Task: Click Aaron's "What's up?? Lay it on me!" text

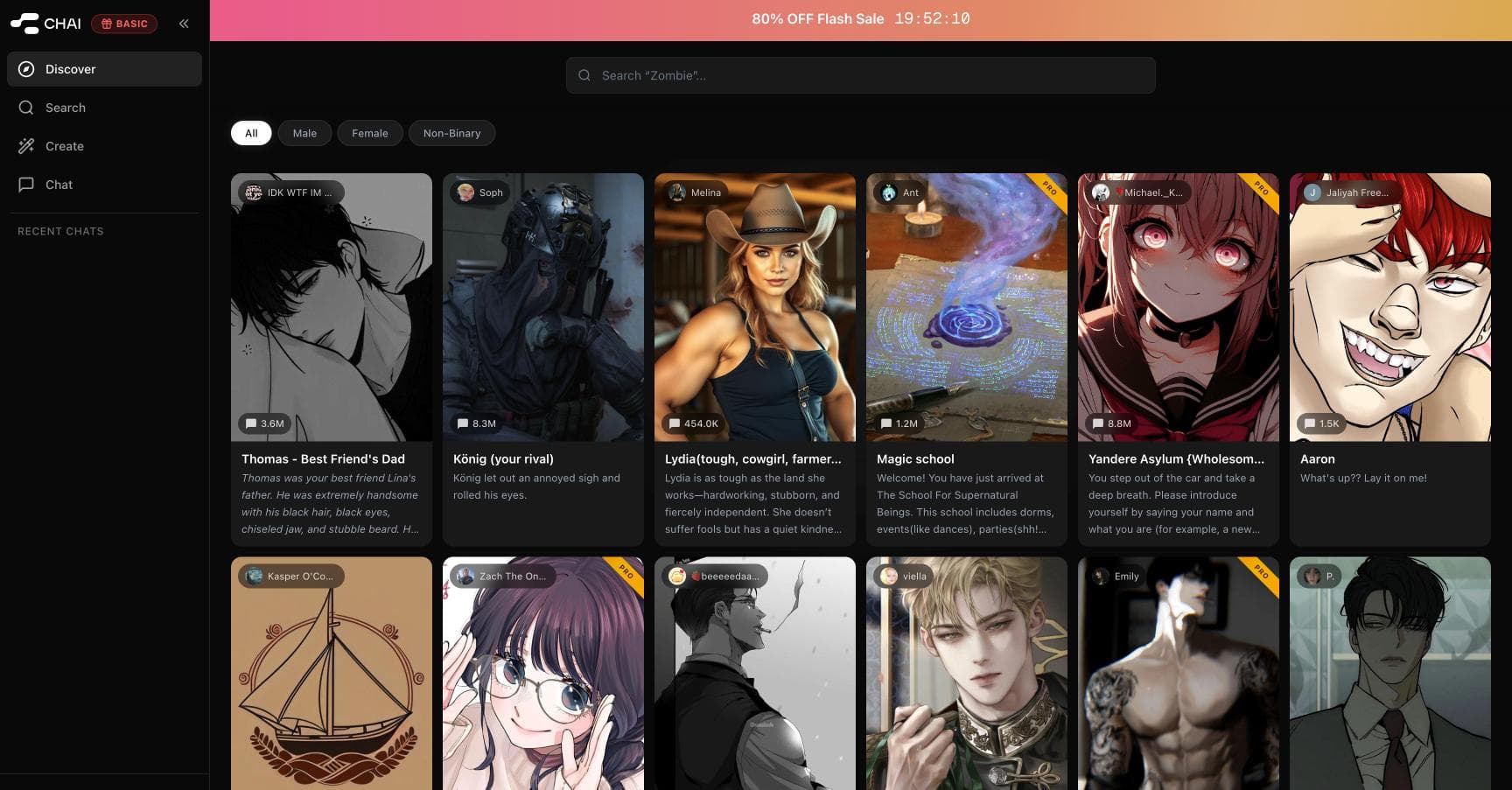Action: tap(1363, 478)
